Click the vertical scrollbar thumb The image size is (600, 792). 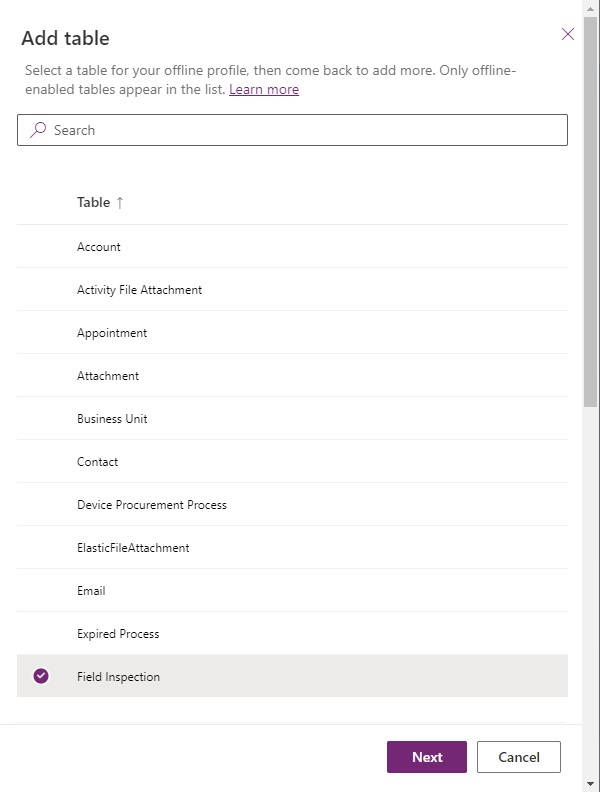pos(590,212)
